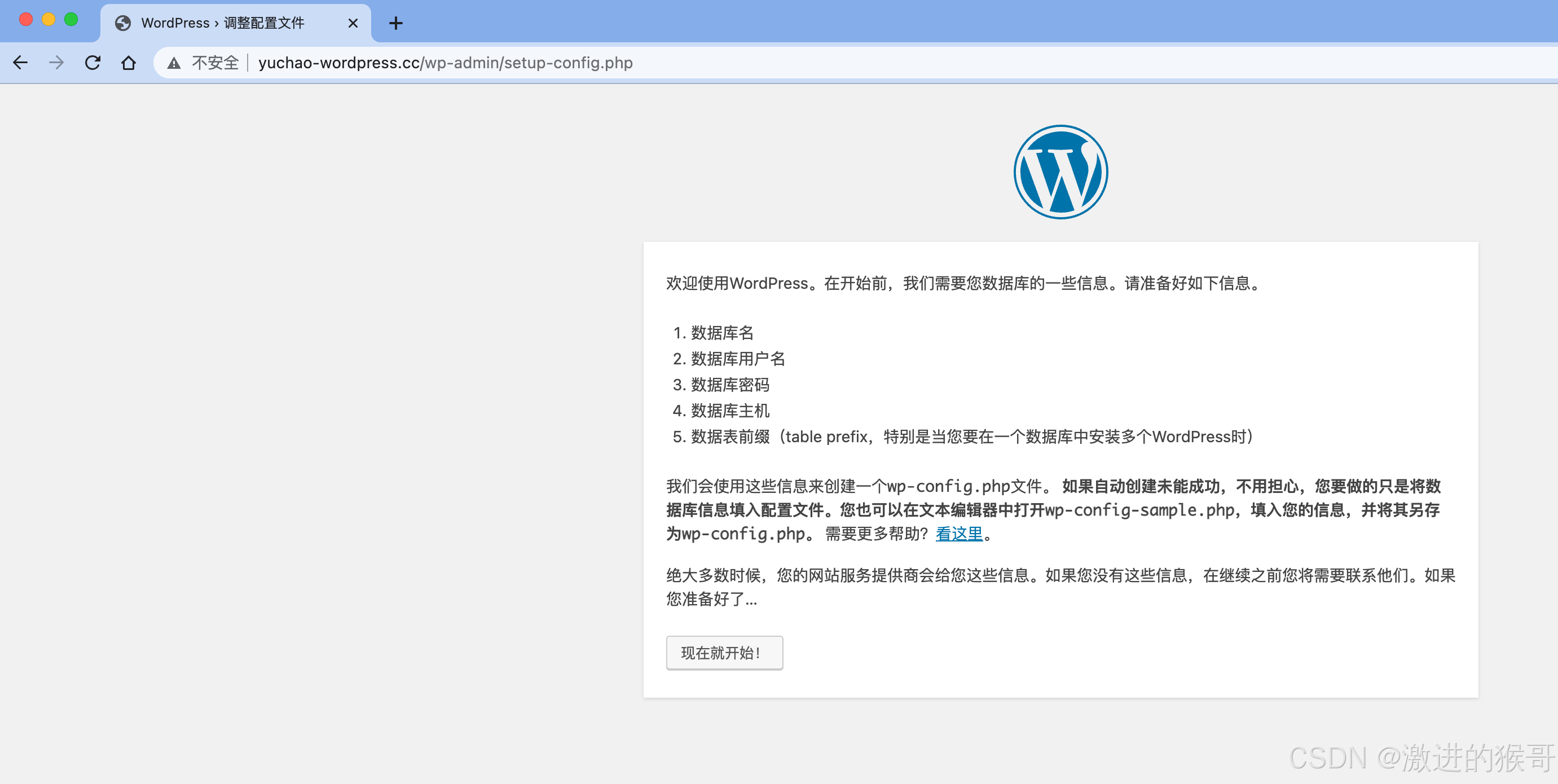This screenshot has height=784, width=1558.
Task: Select the WordPress › 调整配置文件 tab
Action: point(236,23)
